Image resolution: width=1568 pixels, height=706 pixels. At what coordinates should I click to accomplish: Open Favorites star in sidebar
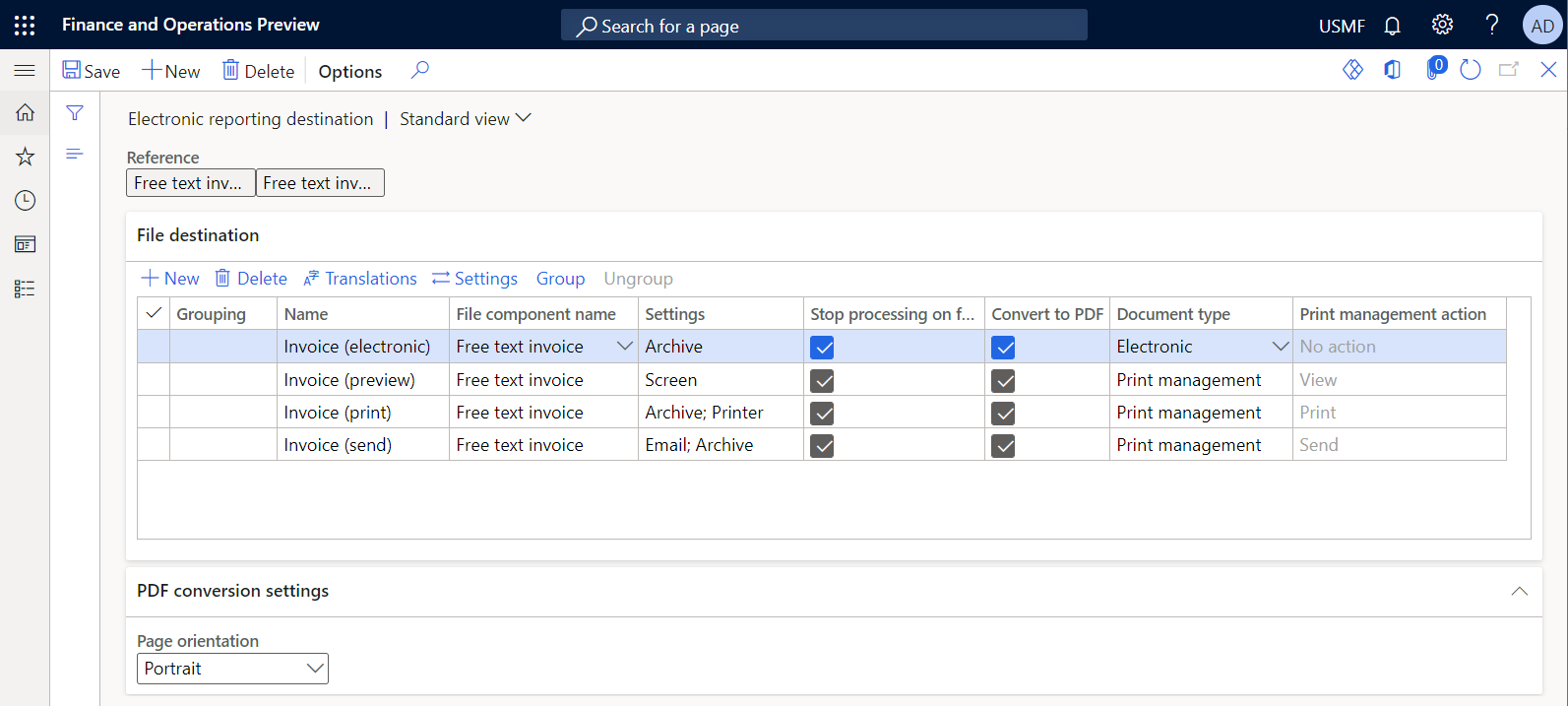click(x=25, y=157)
